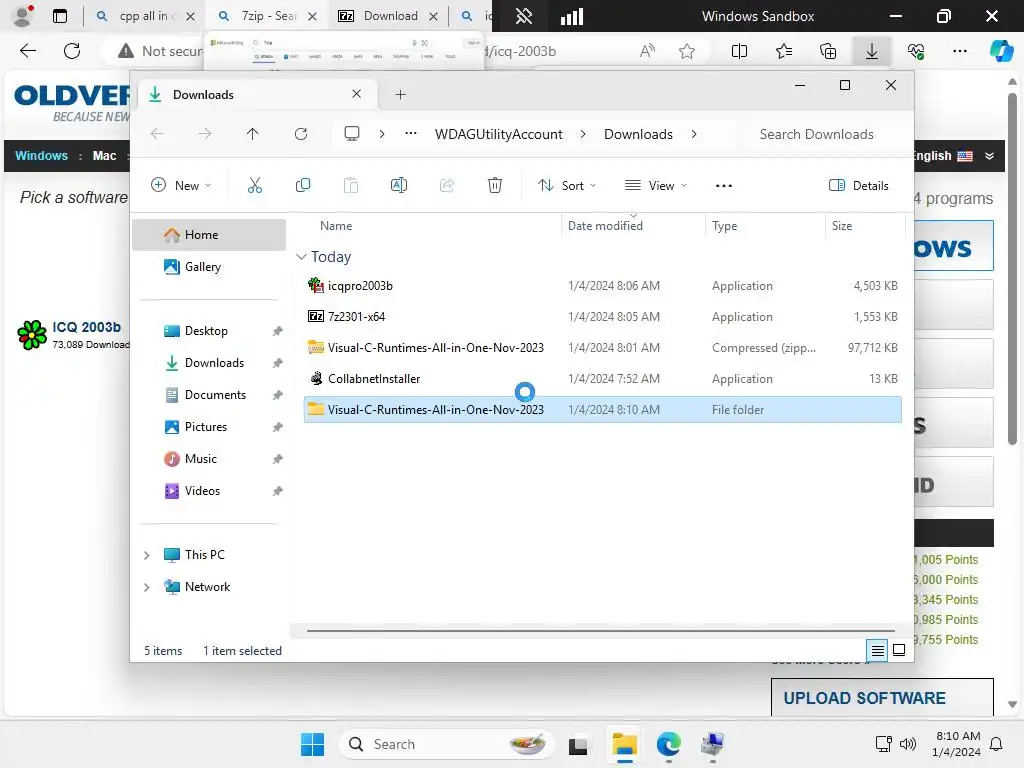
Task: Reload the page in Edge
Action: coord(72,51)
